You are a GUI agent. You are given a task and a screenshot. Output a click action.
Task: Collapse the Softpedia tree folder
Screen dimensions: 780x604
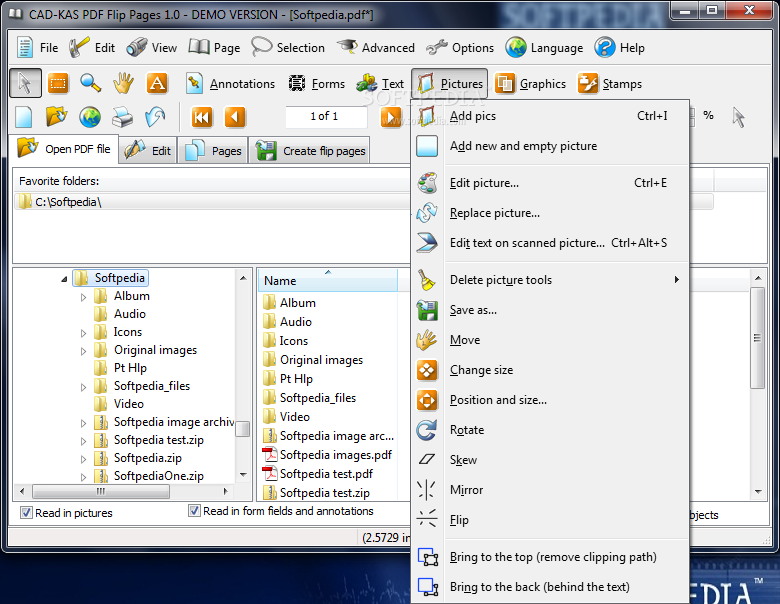pyautogui.click(x=64, y=279)
